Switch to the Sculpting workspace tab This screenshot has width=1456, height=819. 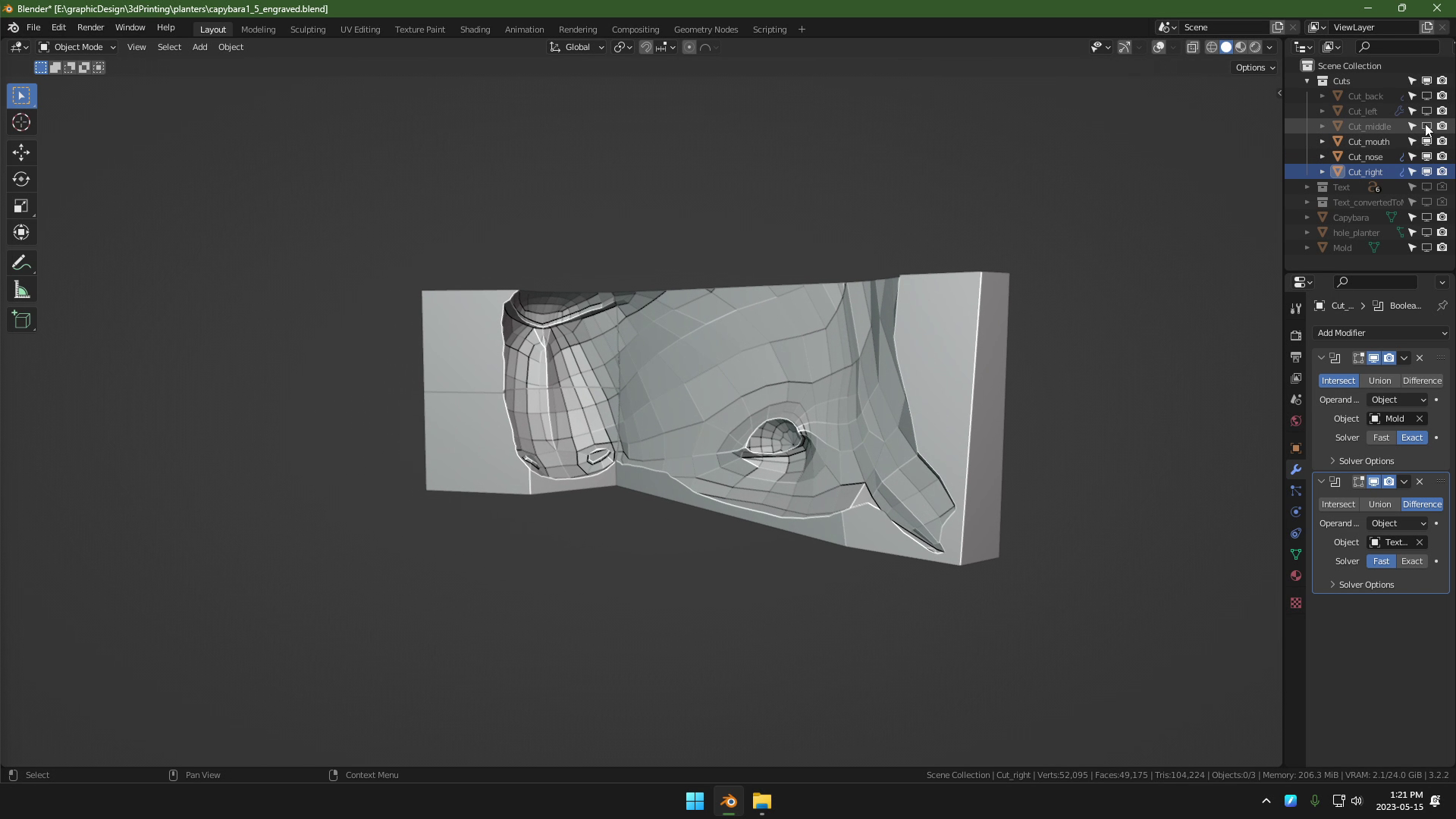point(308,30)
